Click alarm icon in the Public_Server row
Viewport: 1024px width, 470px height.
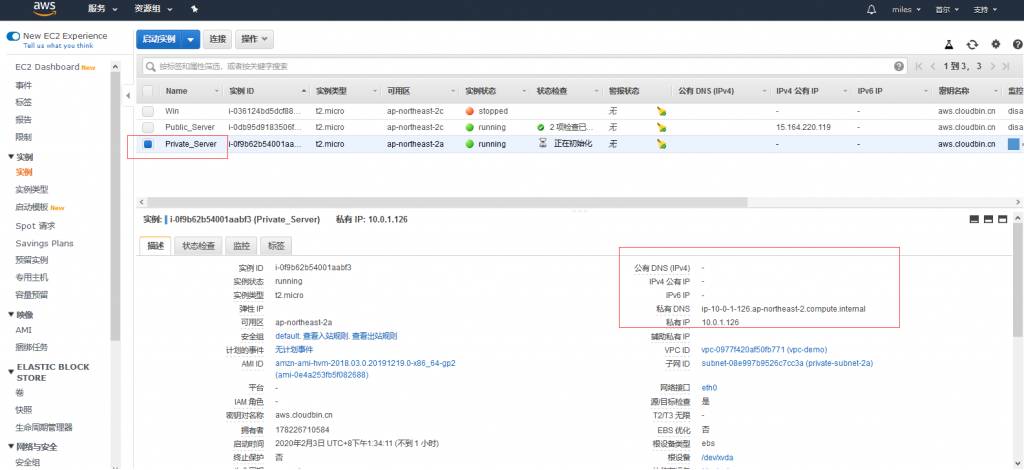[x=661, y=128]
